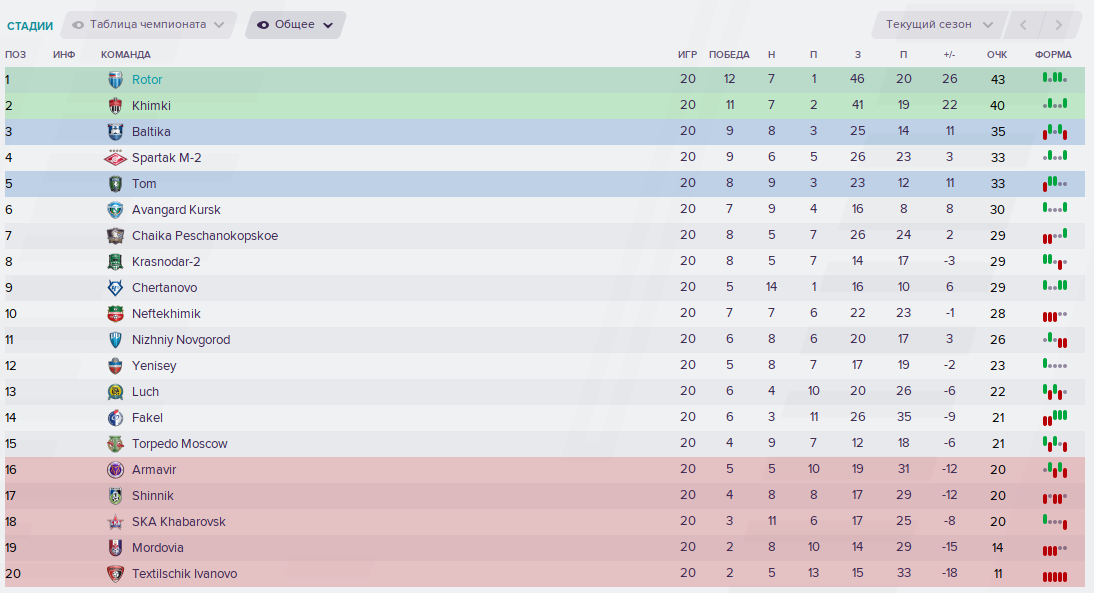Switch to the СТАДИИ tab
Screen dimensions: 1094x593
point(30,26)
